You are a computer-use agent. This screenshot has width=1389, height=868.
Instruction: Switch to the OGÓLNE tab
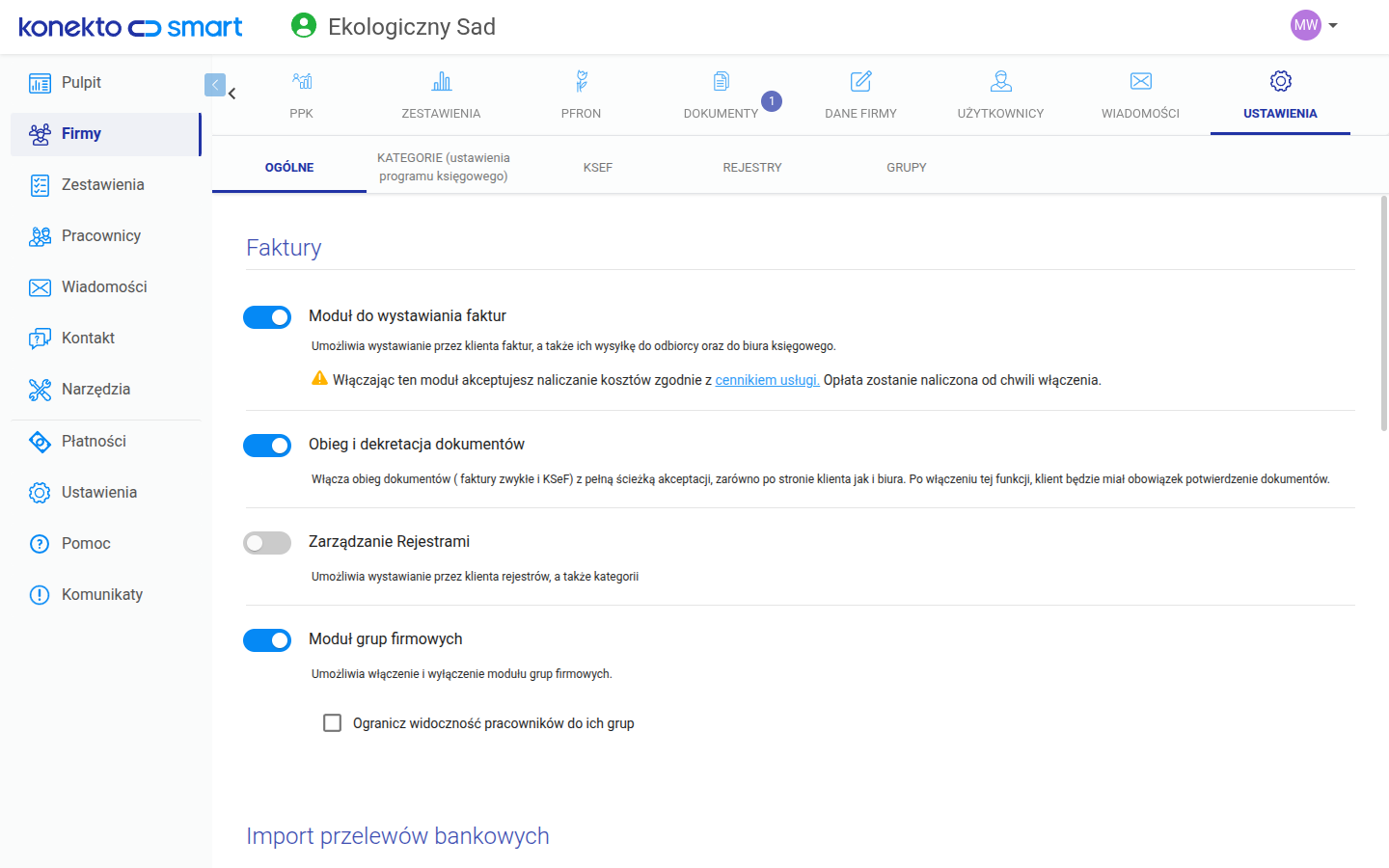point(289,167)
